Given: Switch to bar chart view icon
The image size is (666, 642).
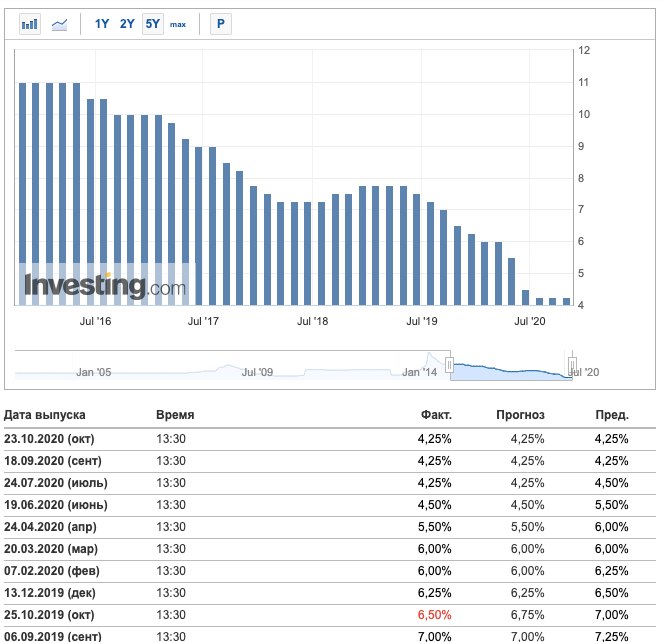Looking at the screenshot, I should pyautogui.click(x=30, y=24).
